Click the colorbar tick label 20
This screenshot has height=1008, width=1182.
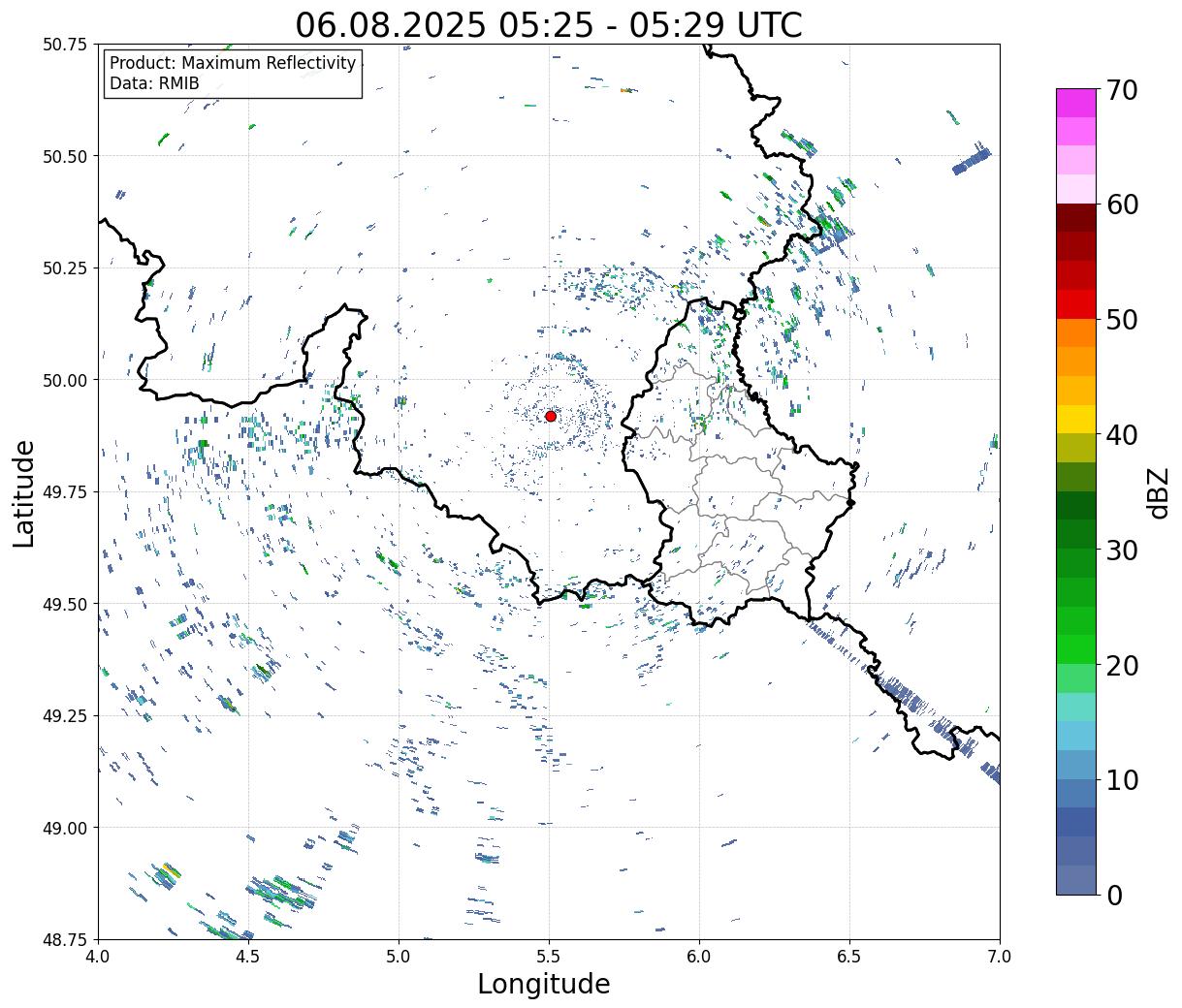click(x=1122, y=666)
